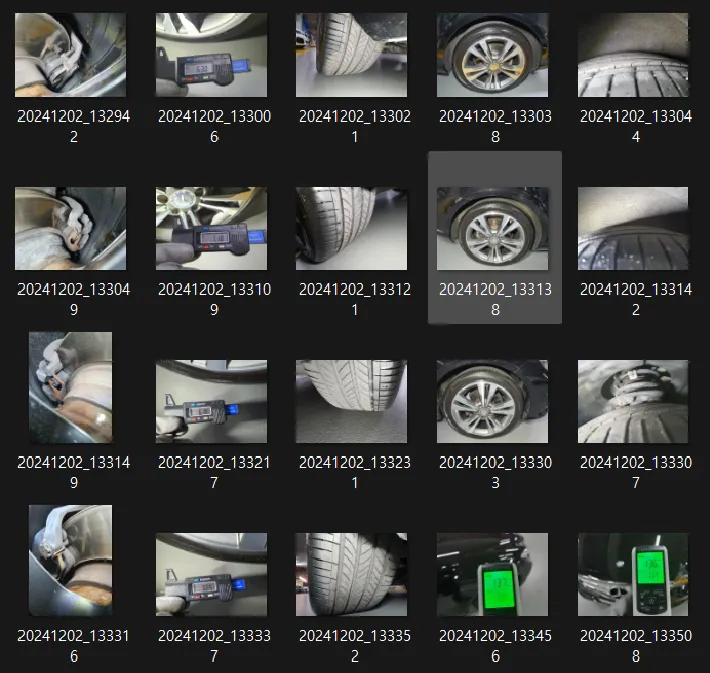Select gauge photo 20241202_133337

tap(211, 574)
